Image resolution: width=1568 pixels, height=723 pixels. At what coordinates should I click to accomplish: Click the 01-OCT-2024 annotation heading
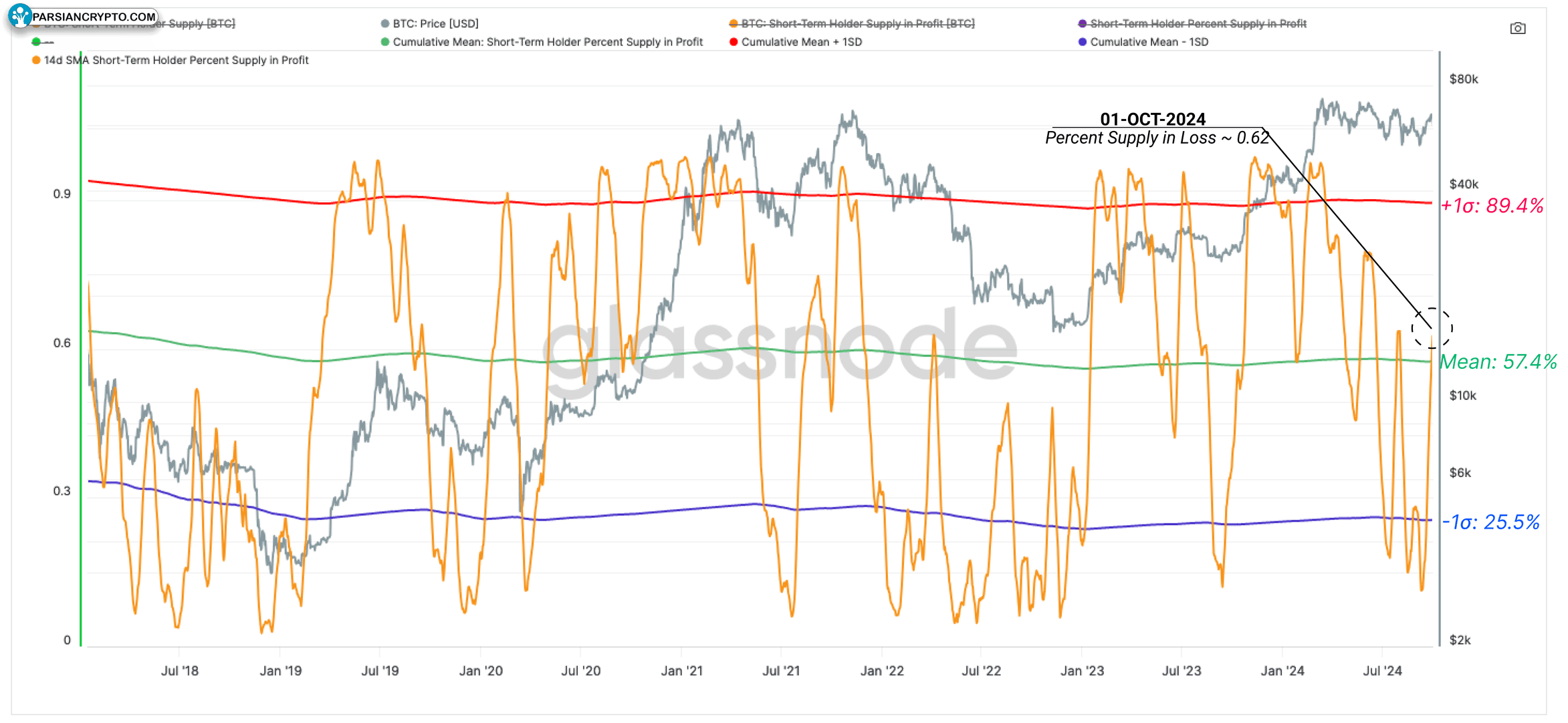1153,119
